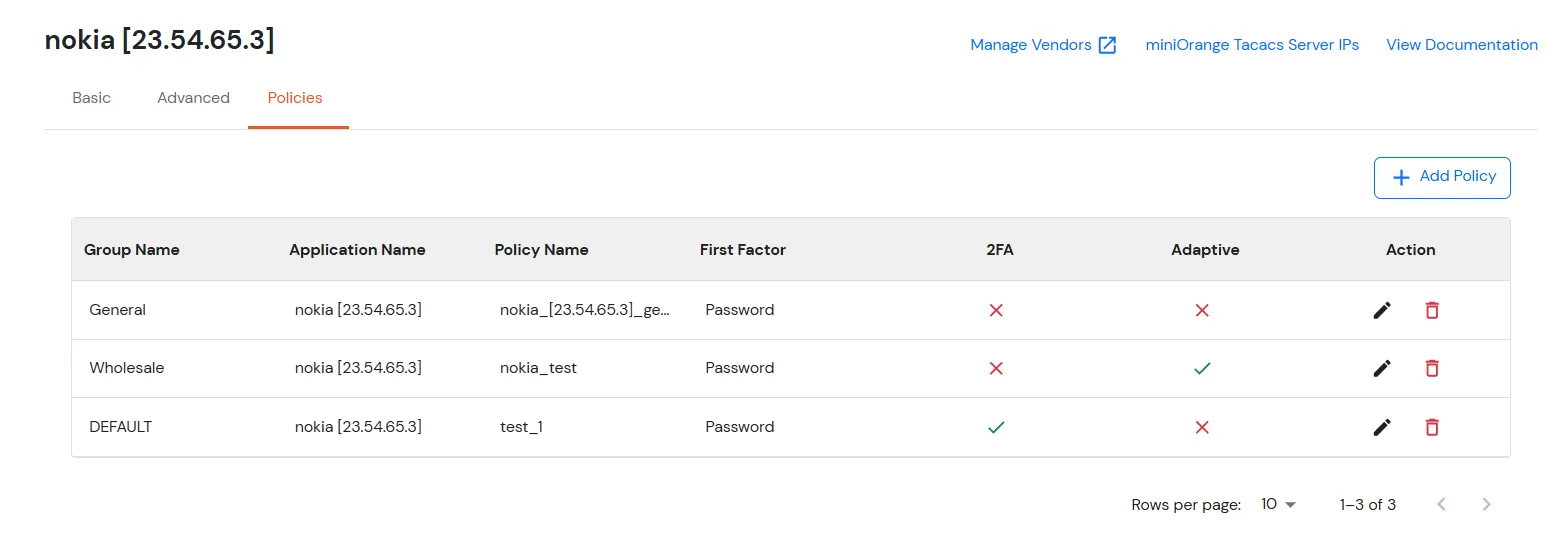Click the 2FA red cross for General
This screenshot has width=1562, height=556.
(x=996, y=310)
